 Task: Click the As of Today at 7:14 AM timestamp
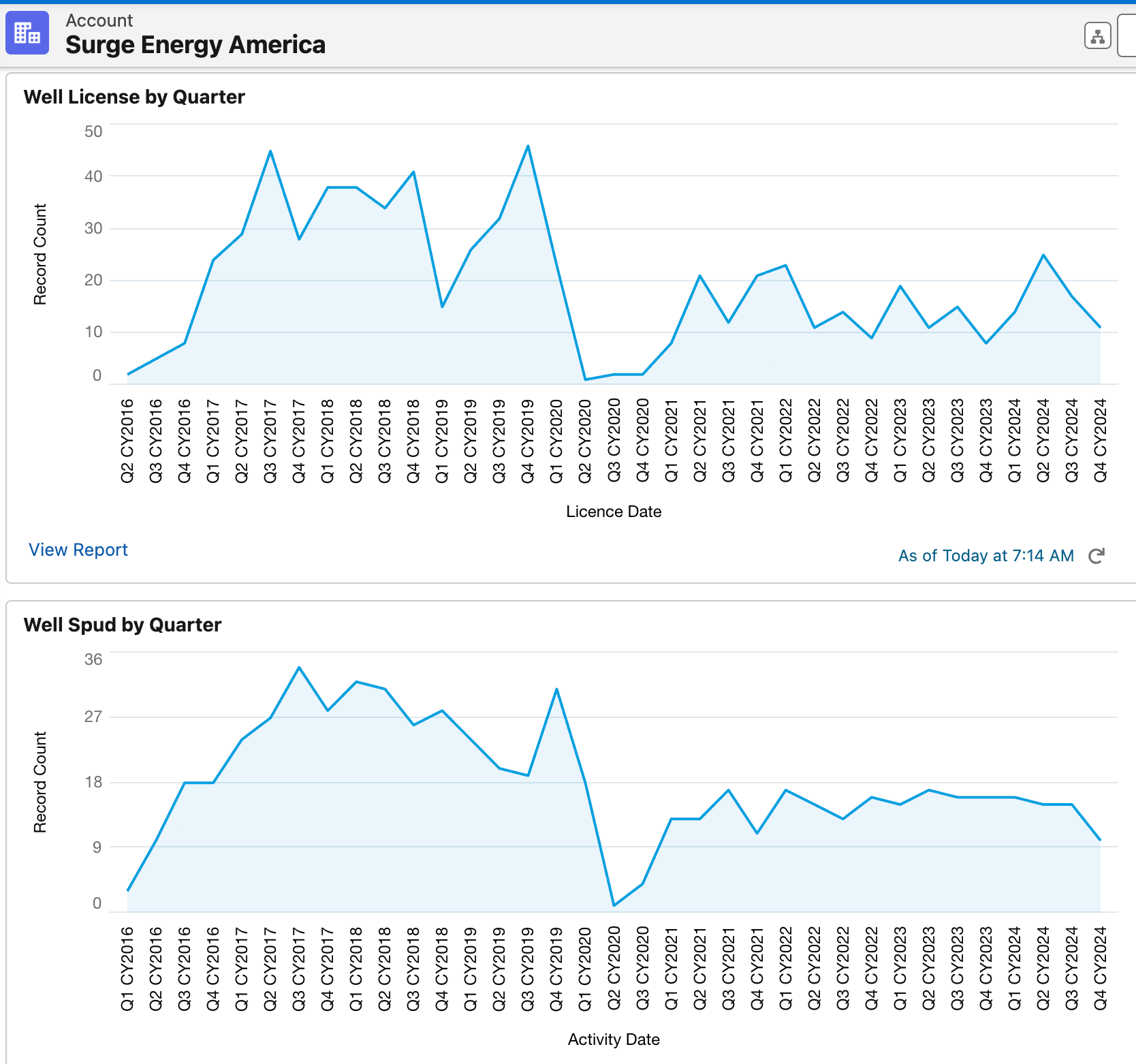[985, 556]
